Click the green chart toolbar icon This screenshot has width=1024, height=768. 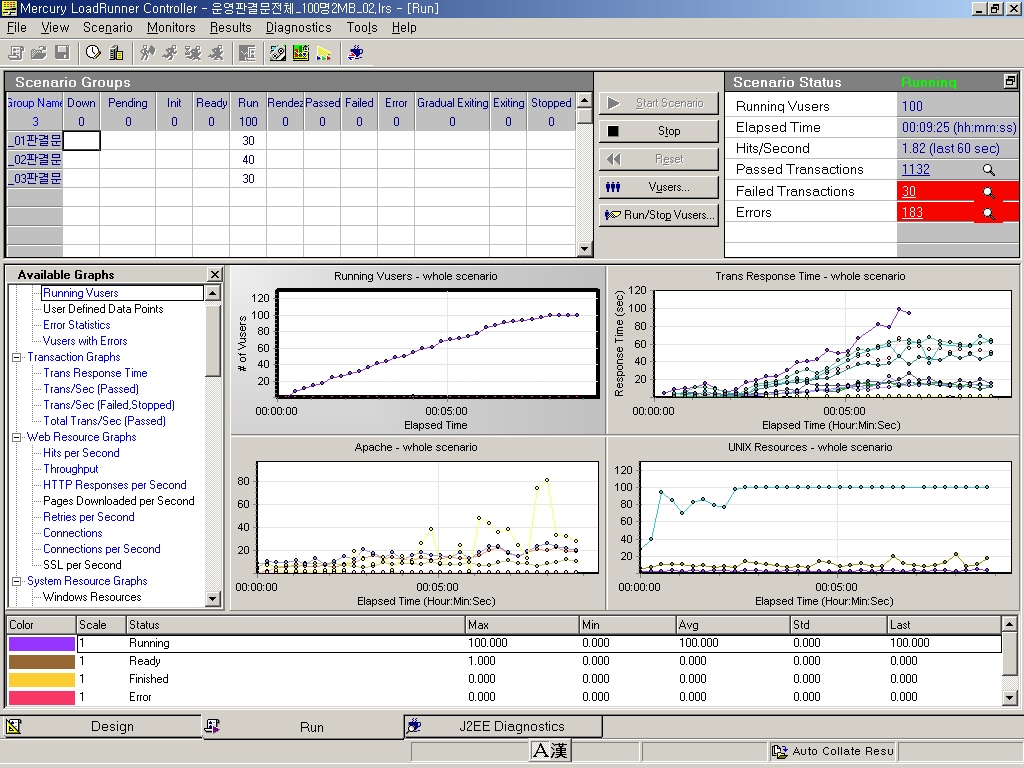pos(301,53)
